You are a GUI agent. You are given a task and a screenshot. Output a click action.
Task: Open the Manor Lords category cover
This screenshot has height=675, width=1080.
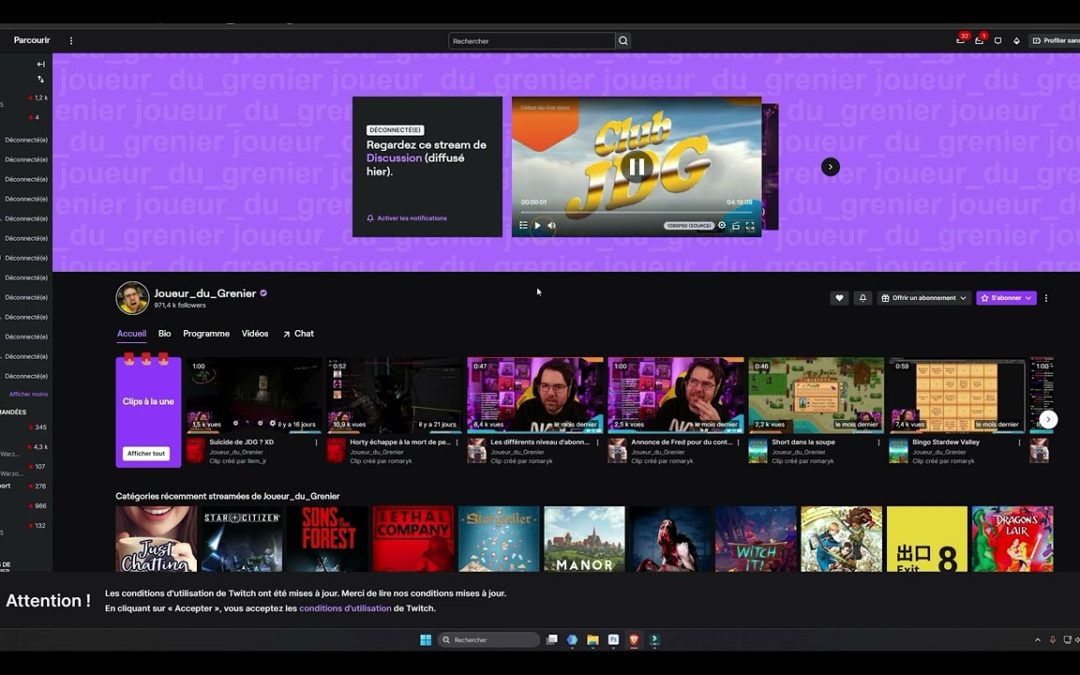point(584,539)
